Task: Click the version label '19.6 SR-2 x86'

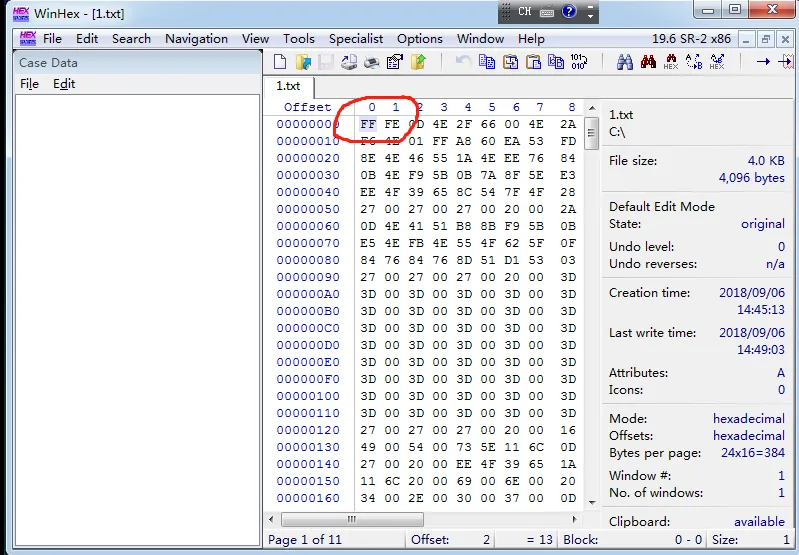Action: pos(691,39)
